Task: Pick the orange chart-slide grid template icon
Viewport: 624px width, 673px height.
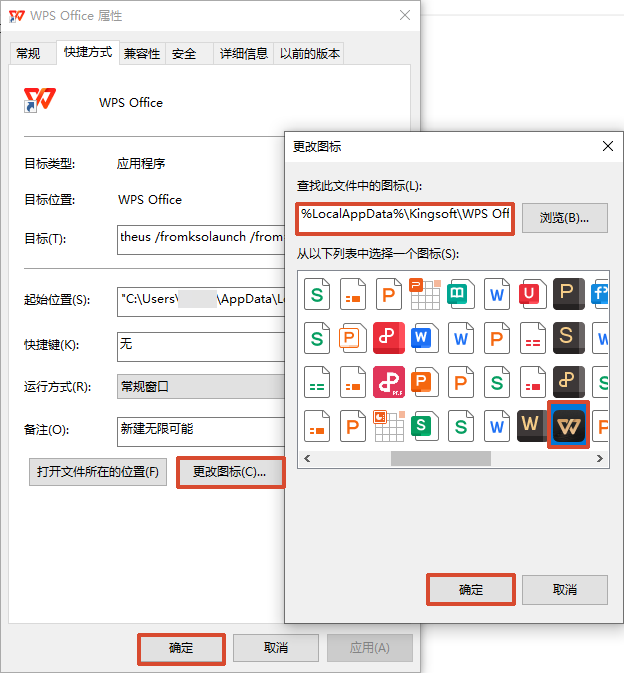Action: coord(388,426)
